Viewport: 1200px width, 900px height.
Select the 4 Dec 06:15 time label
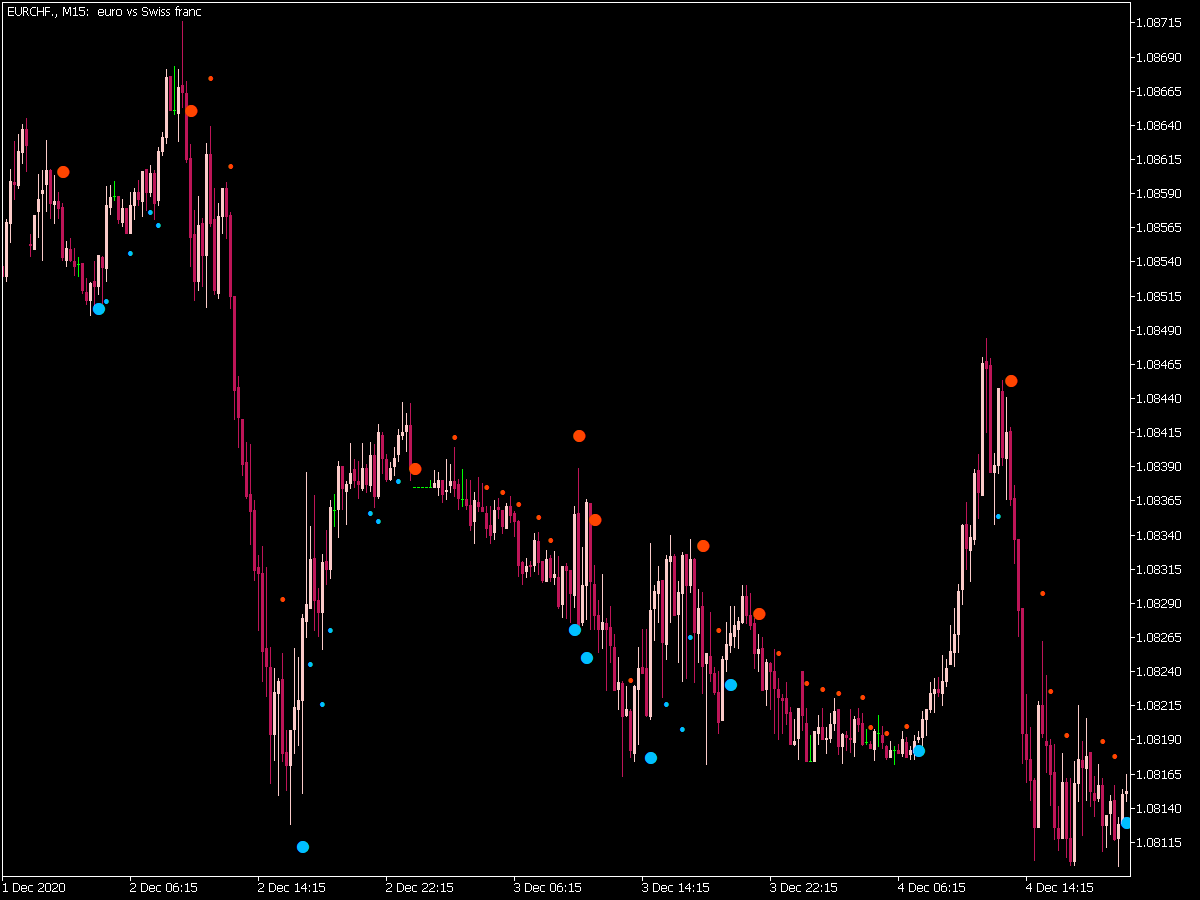click(x=931, y=887)
